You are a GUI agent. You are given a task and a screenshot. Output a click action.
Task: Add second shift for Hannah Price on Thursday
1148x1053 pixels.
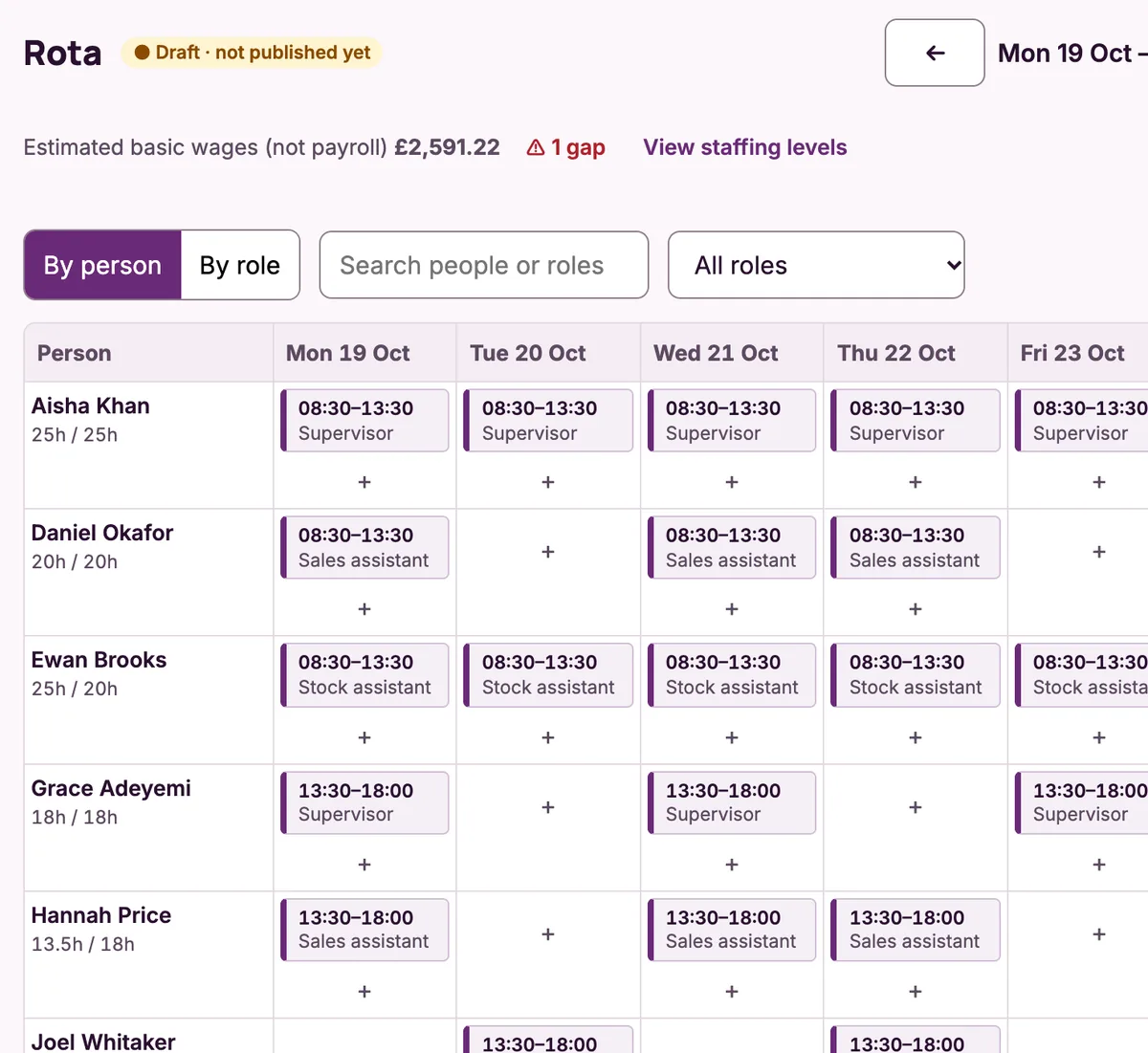pos(916,992)
